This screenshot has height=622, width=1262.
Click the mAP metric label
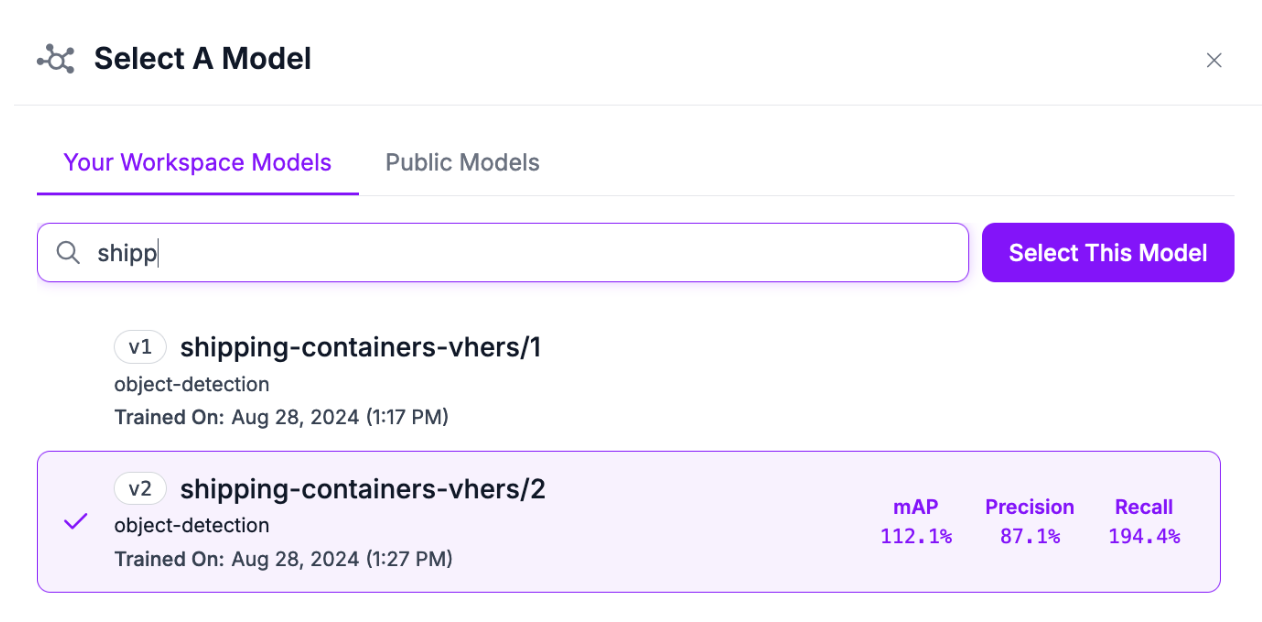(915, 507)
